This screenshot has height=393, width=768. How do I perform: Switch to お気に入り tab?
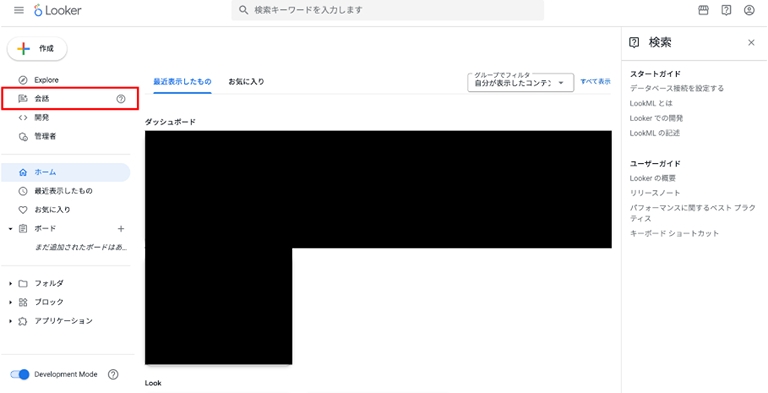[x=246, y=82]
